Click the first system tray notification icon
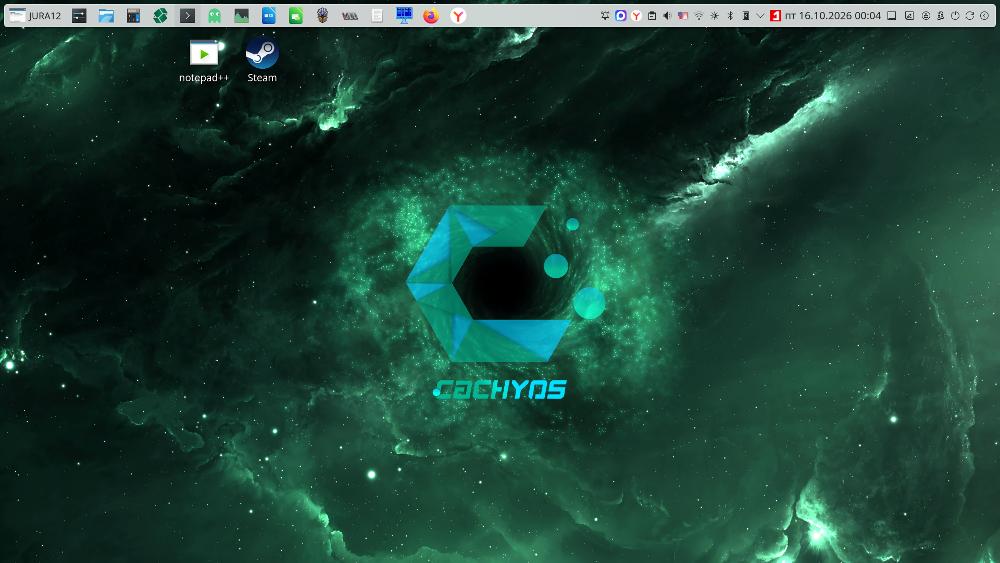The image size is (1000, 563). [605, 15]
